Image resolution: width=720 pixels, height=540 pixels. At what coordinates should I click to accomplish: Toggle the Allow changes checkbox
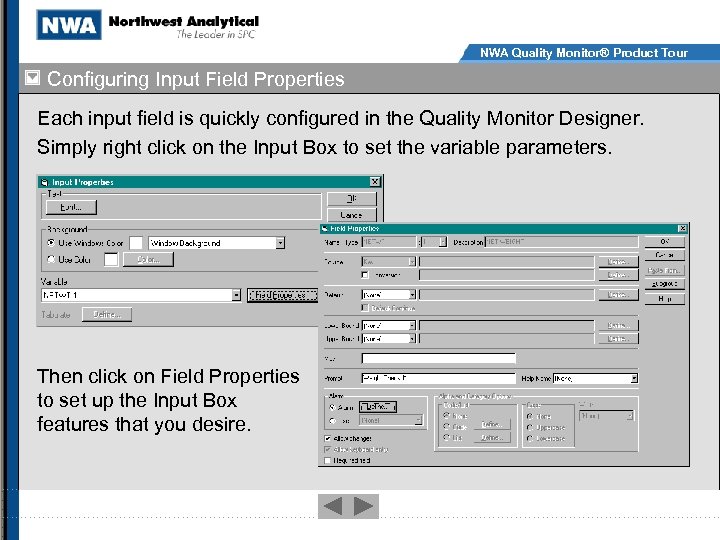click(x=327, y=439)
